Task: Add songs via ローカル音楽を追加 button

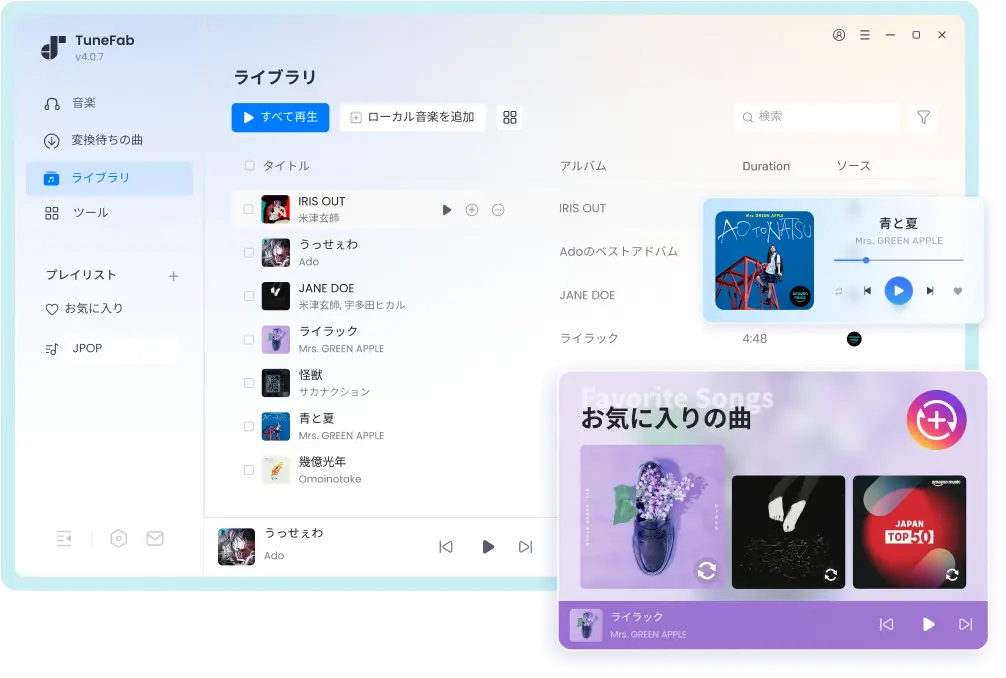Action: tap(412, 117)
